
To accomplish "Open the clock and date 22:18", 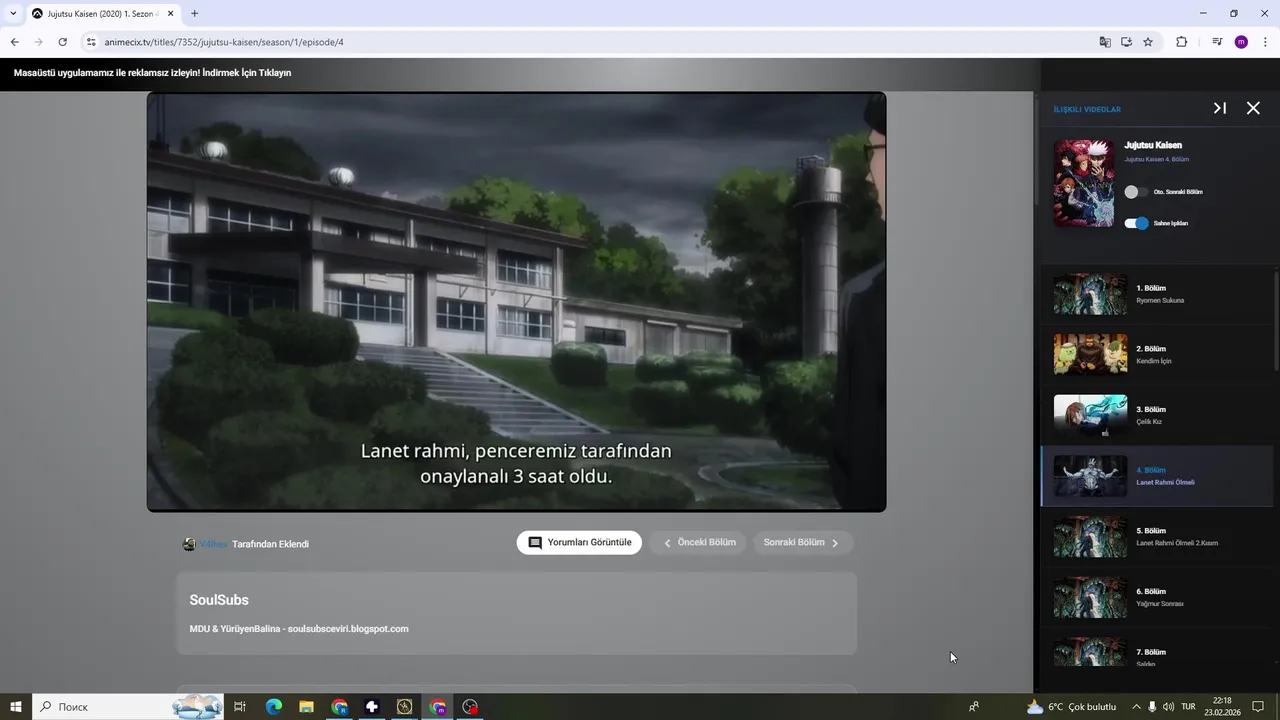I will pos(1222,707).
